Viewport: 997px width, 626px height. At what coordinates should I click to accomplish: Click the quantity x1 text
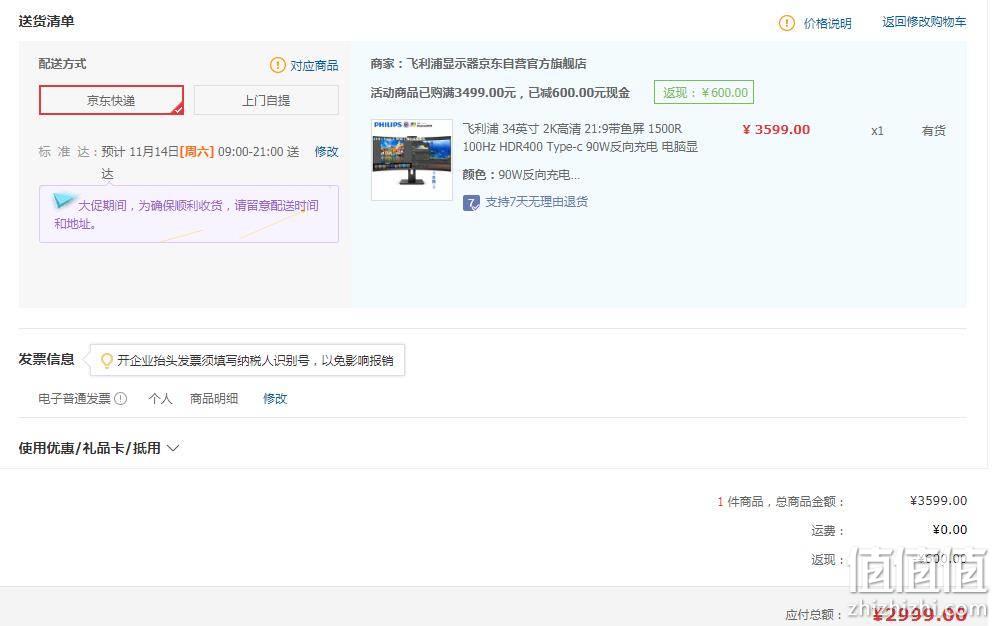[x=877, y=131]
